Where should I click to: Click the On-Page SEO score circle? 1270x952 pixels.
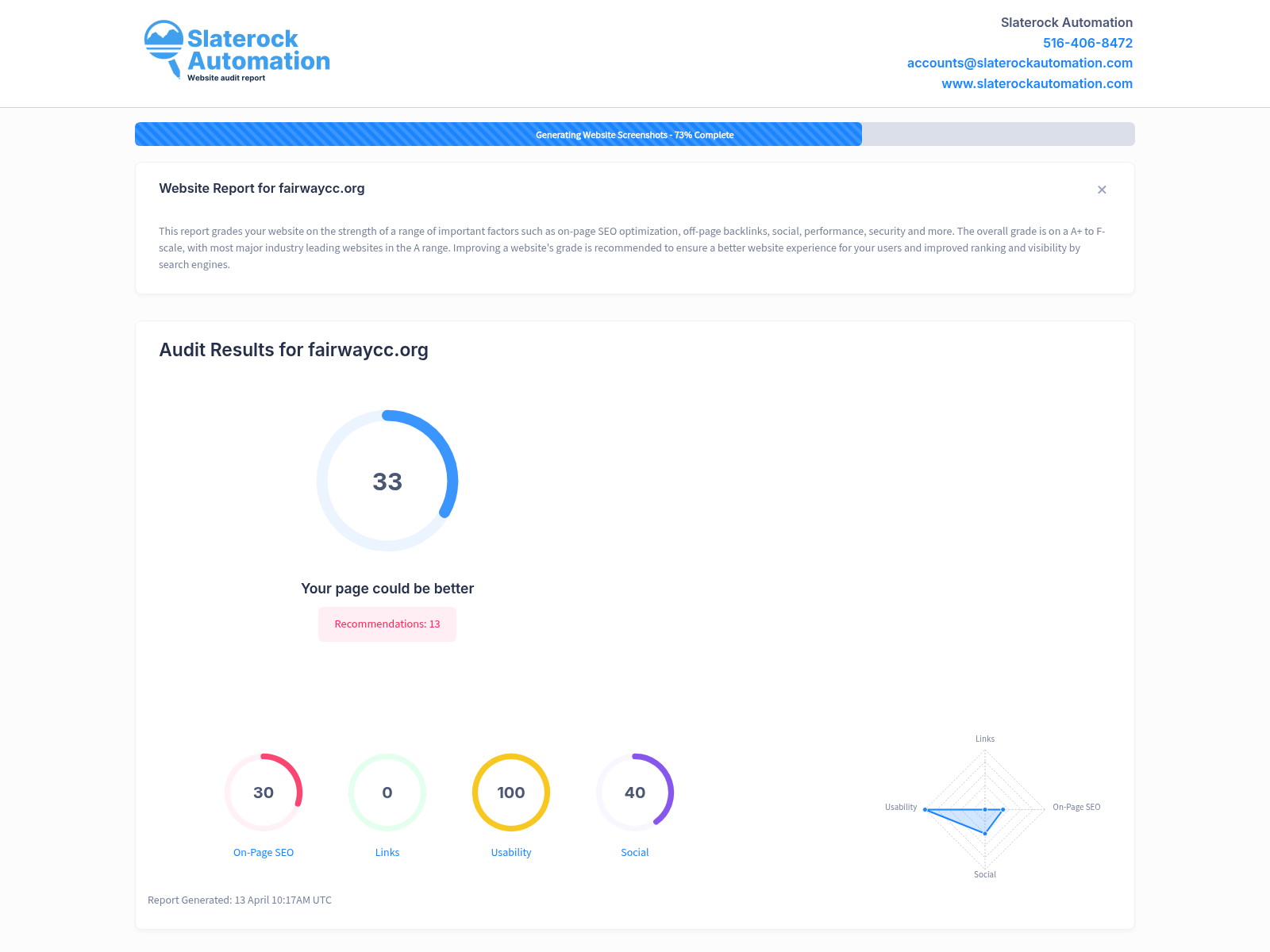tap(264, 793)
